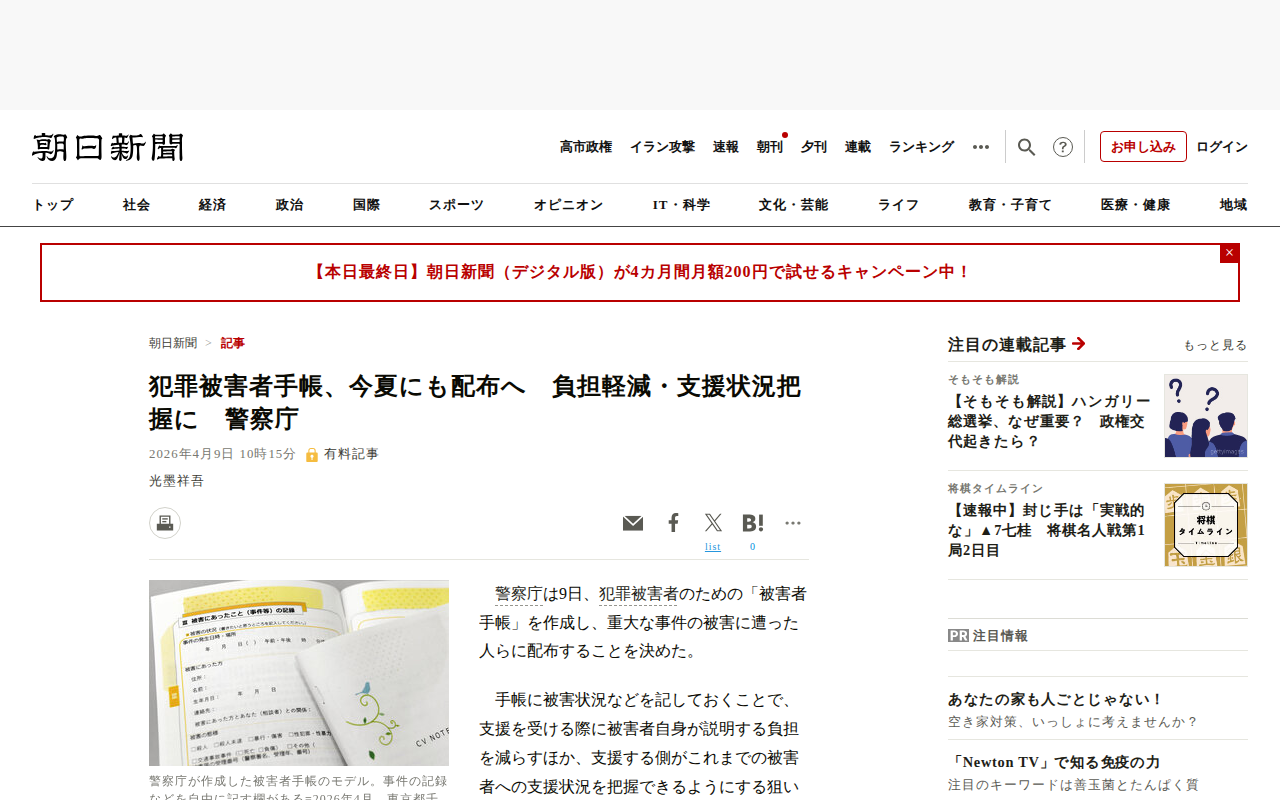Select 医療・健康 navigation tab
The width and height of the screenshot is (1280, 800).
coord(1135,205)
